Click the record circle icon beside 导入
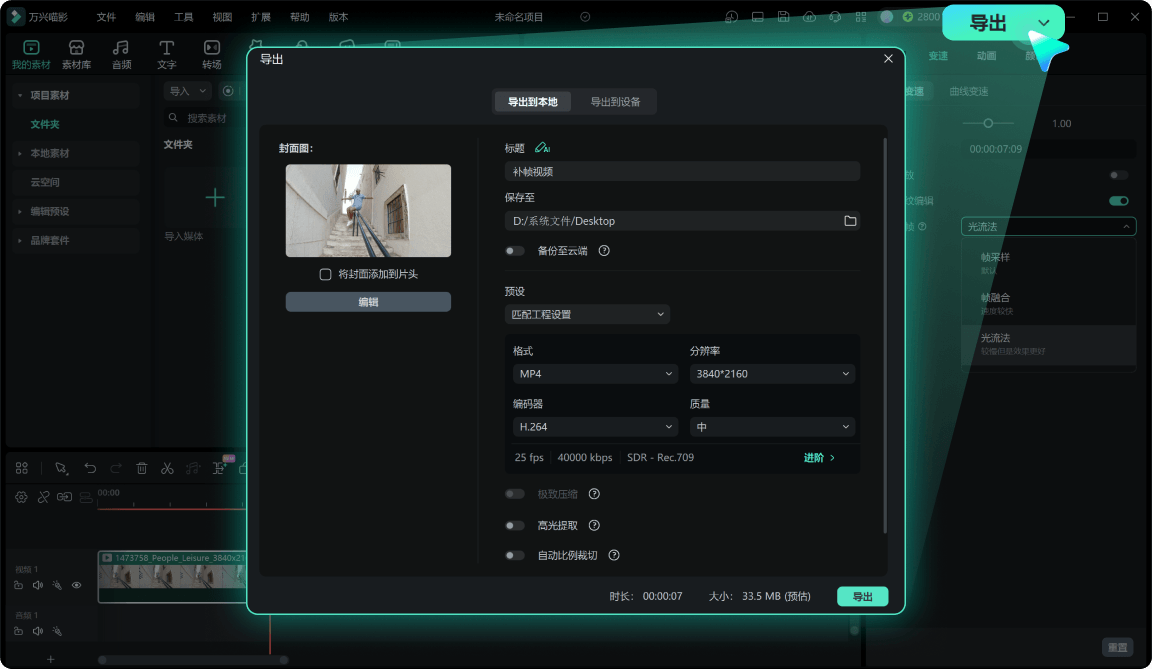The height and width of the screenshot is (669, 1152). tap(228, 91)
